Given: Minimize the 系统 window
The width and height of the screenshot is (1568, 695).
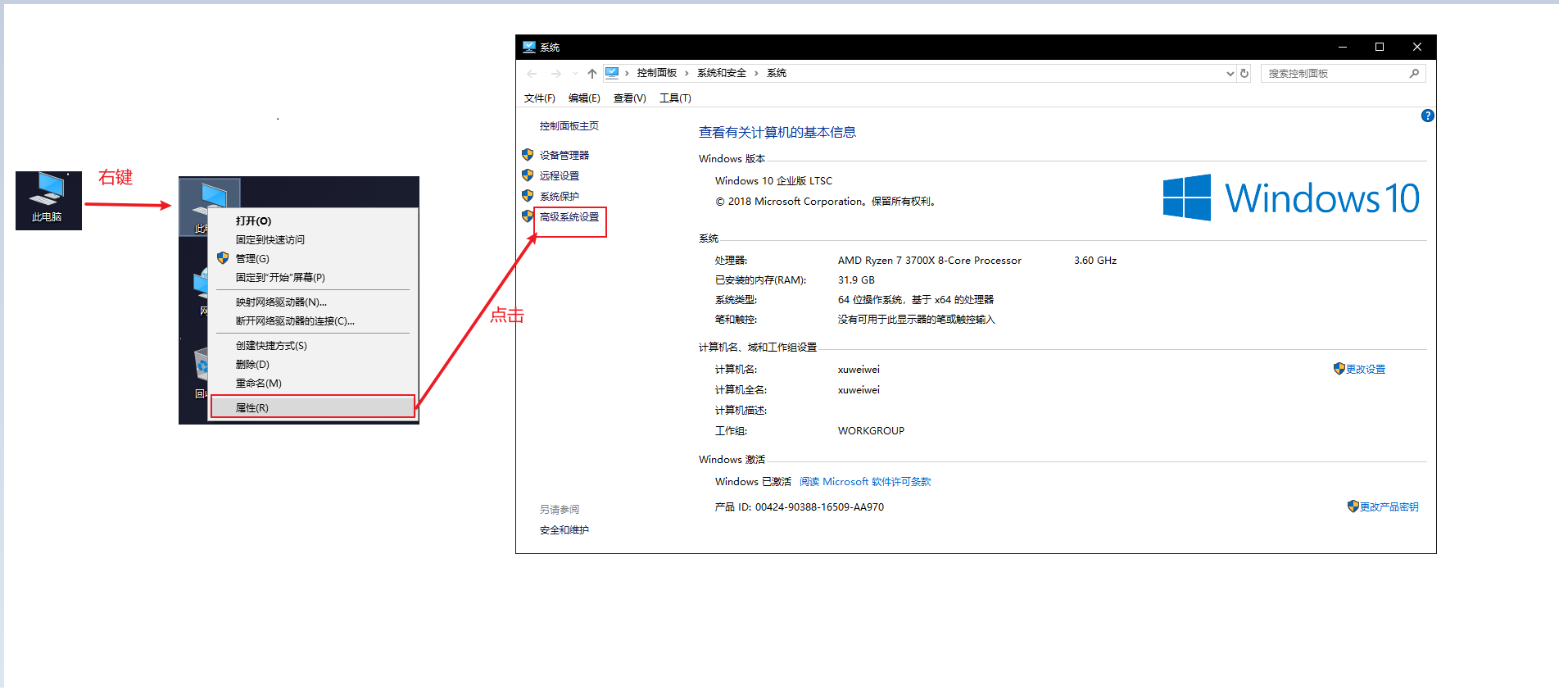Looking at the screenshot, I should click(x=1342, y=47).
